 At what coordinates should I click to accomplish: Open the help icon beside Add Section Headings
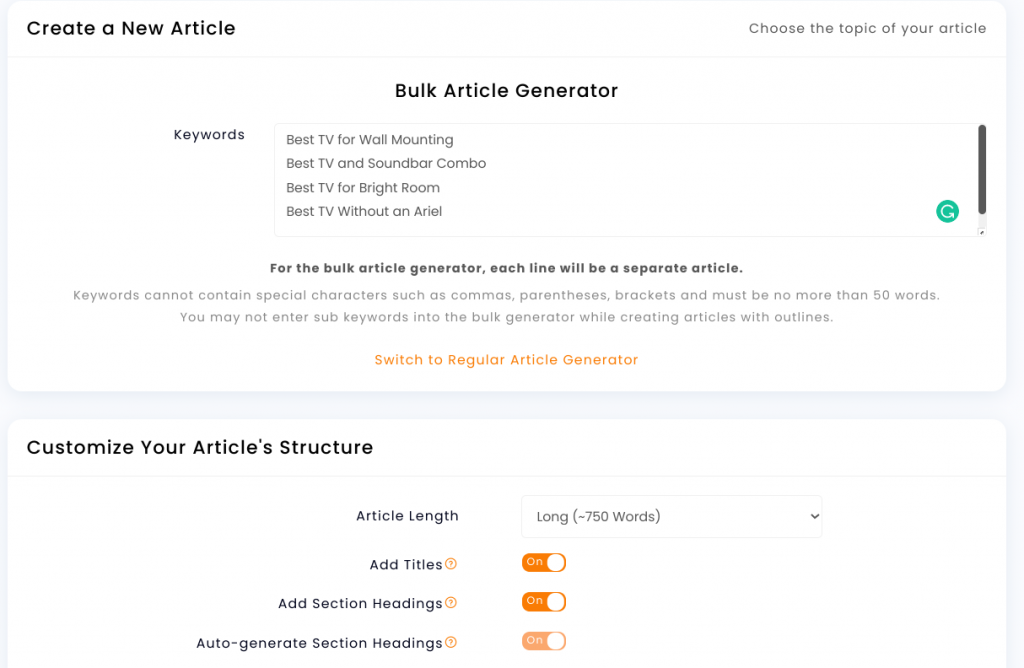click(451, 603)
